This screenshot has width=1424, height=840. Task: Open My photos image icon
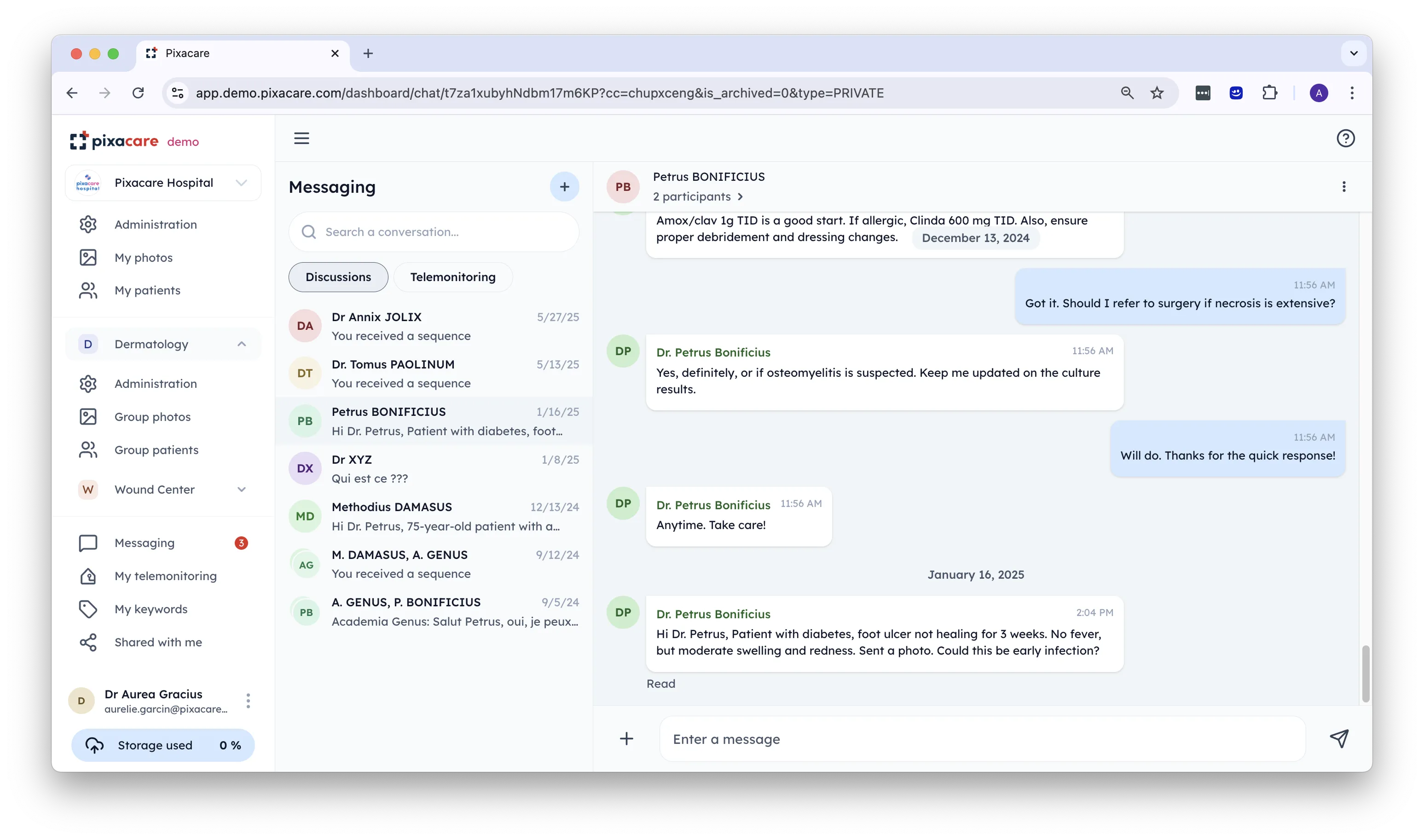pyautogui.click(x=88, y=258)
